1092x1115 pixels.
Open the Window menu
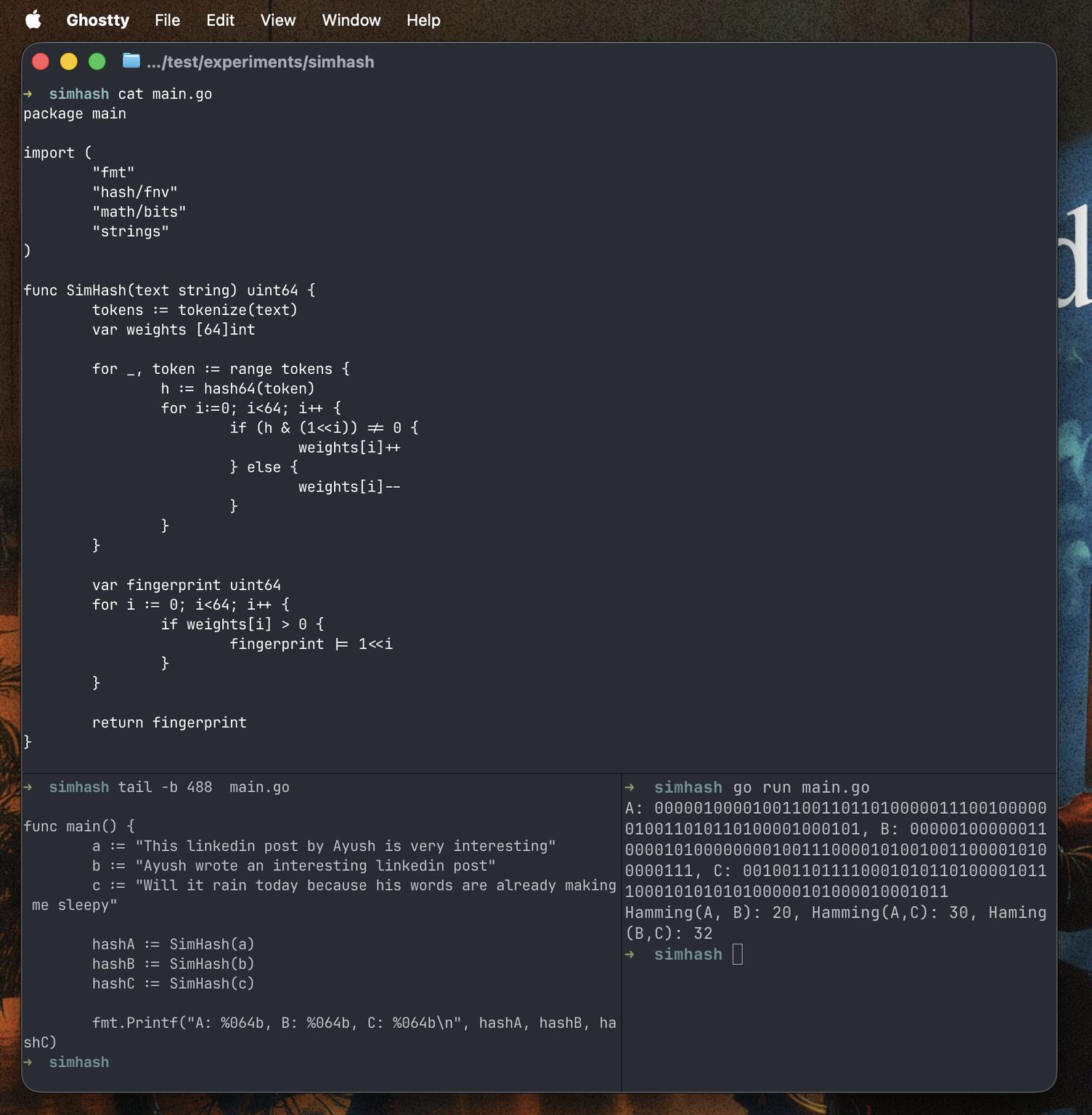(x=351, y=20)
